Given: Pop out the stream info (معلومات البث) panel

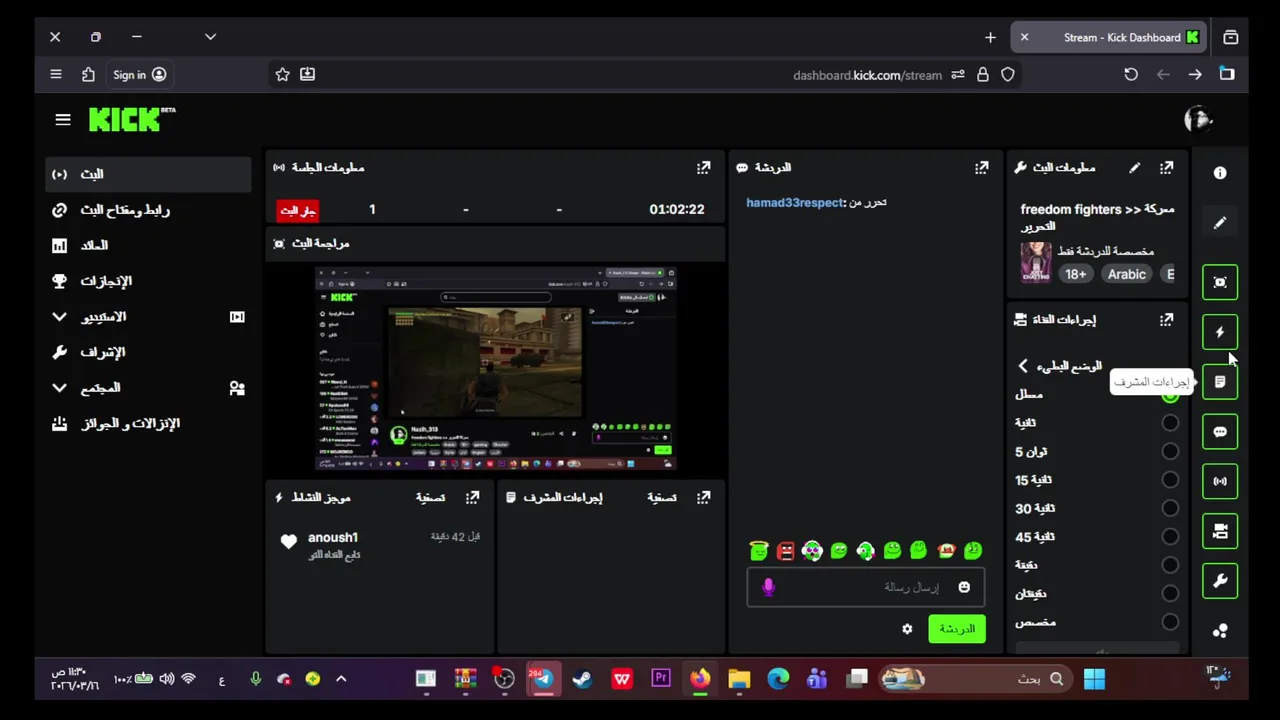Looking at the screenshot, I should click(1166, 168).
